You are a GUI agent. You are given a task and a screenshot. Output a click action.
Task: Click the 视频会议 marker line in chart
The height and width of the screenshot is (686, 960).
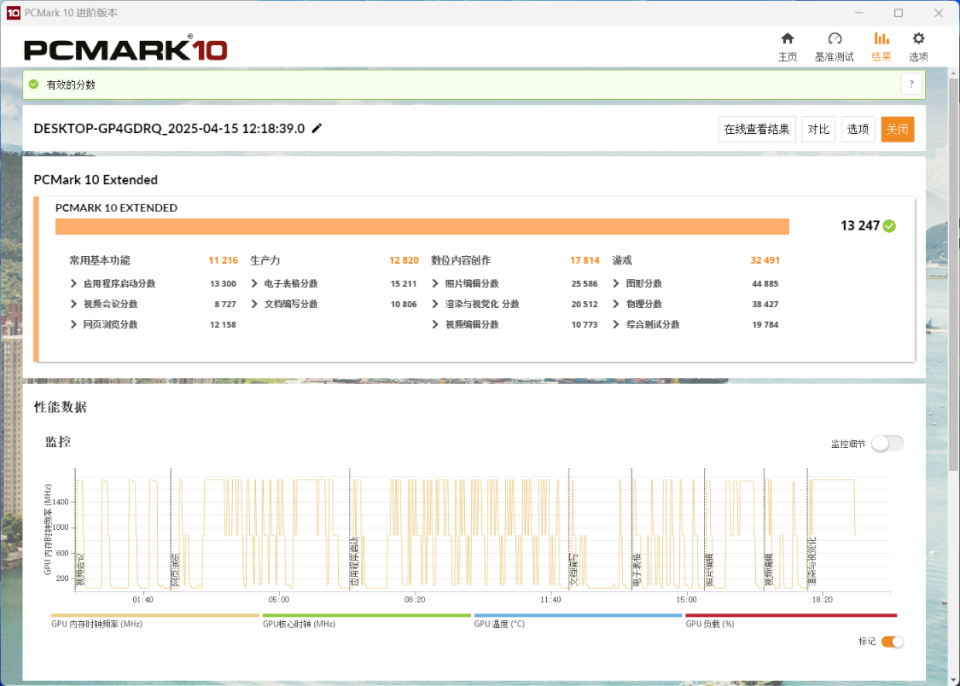[75, 530]
